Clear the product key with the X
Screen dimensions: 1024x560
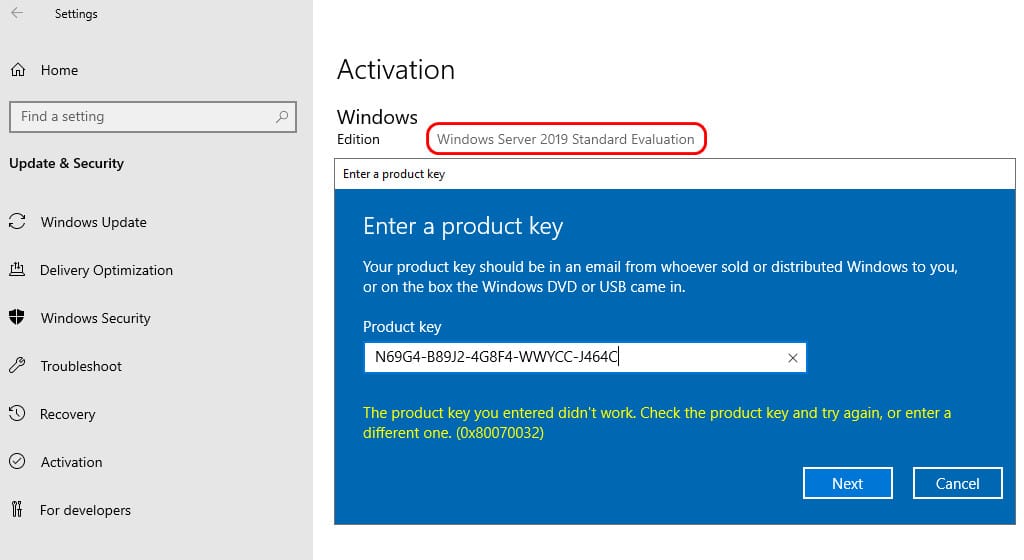pyautogui.click(x=792, y=358)
